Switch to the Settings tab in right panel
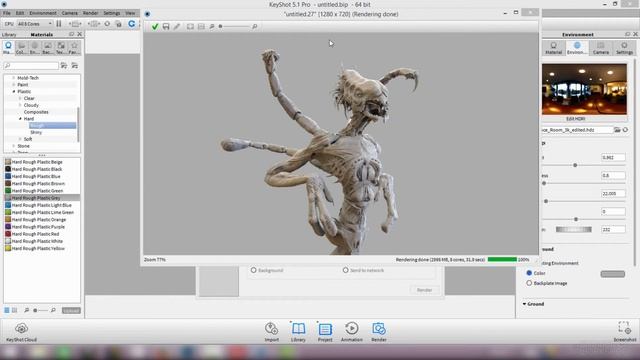This screenshot has width=640, height=360. [x=624, y=48]
